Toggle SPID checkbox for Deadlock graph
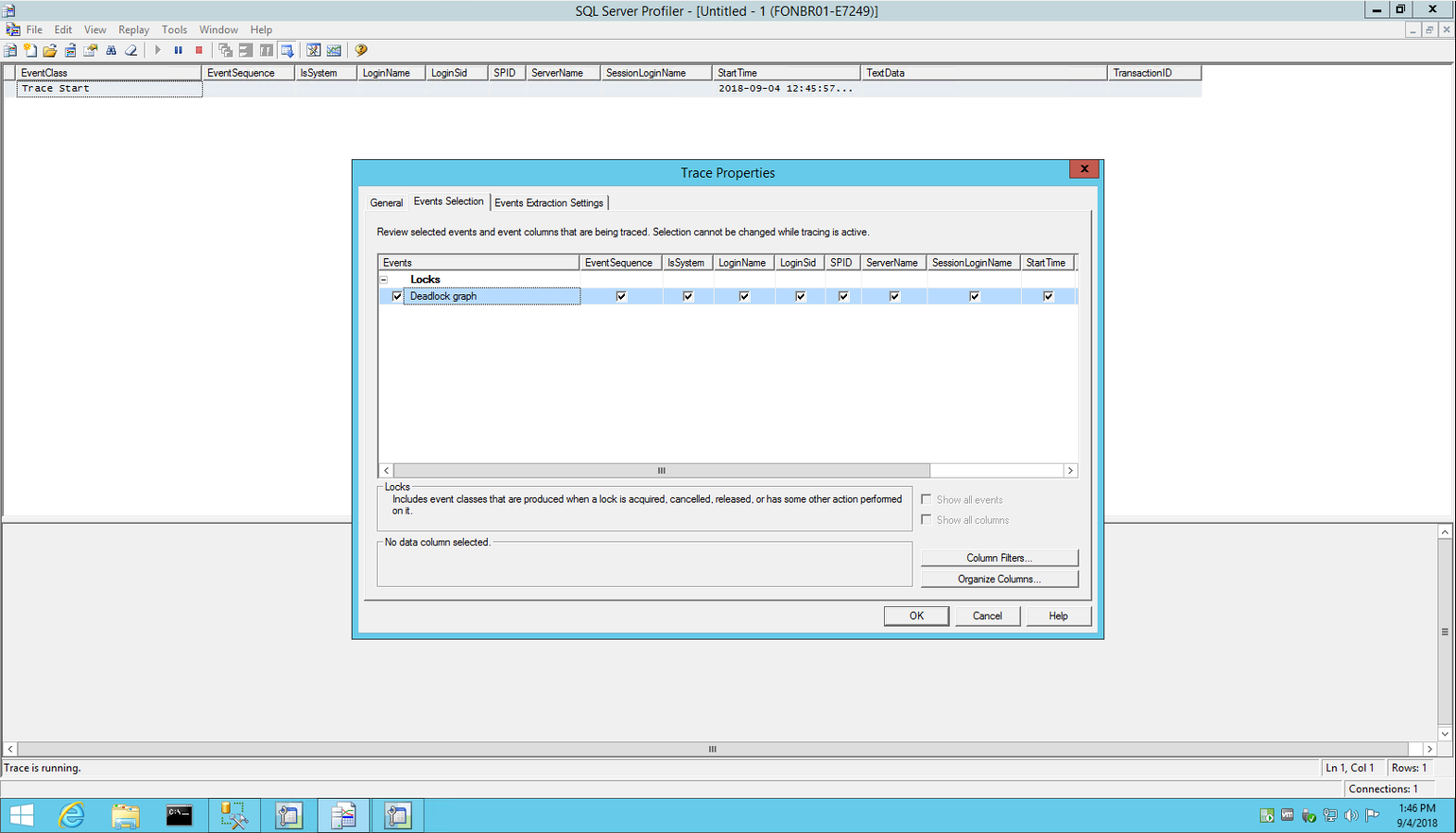The width and height of the screenshot is (1456, 833). pos(843,296)
